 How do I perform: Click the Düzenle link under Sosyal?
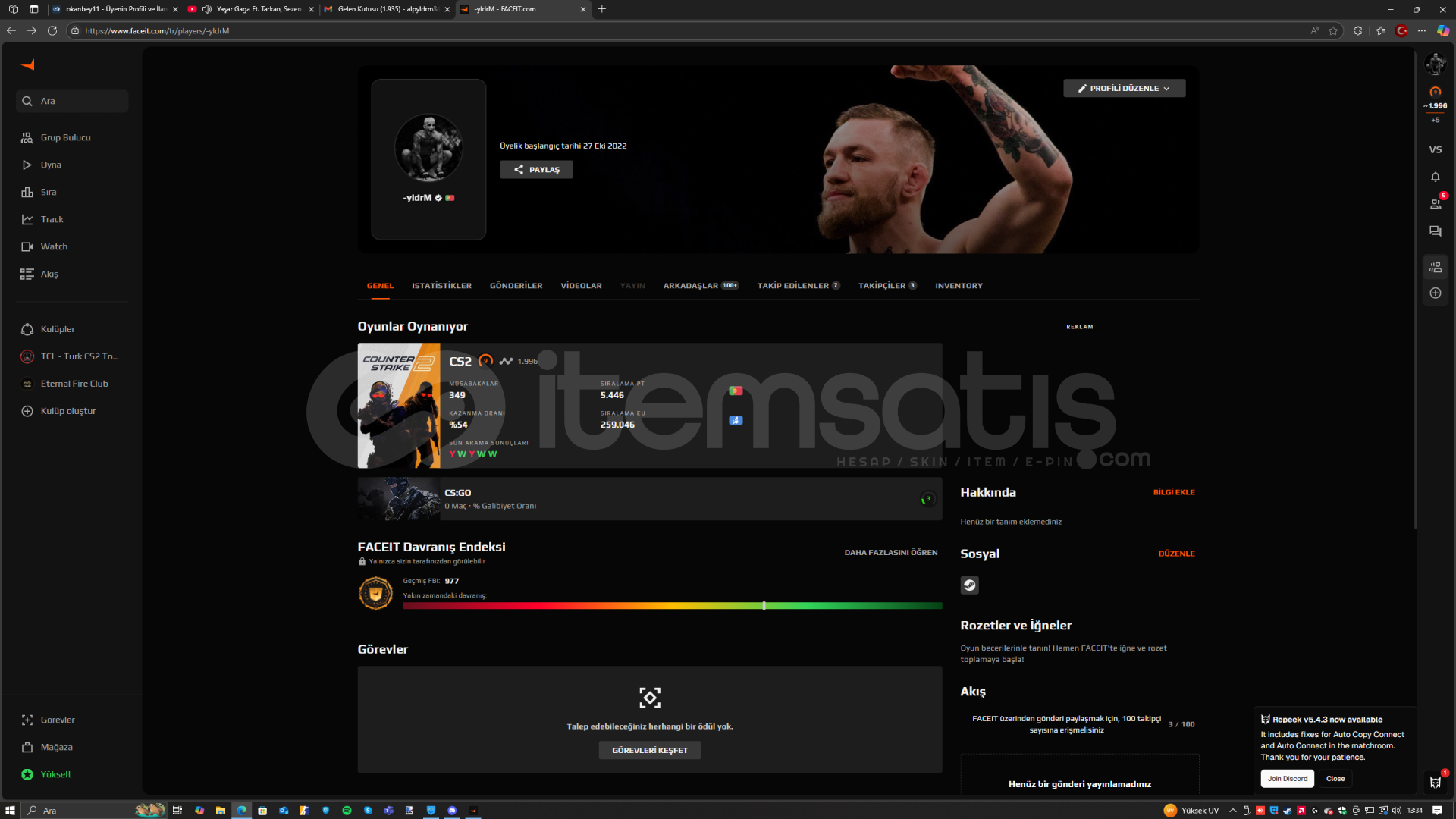coord(1176,554)
